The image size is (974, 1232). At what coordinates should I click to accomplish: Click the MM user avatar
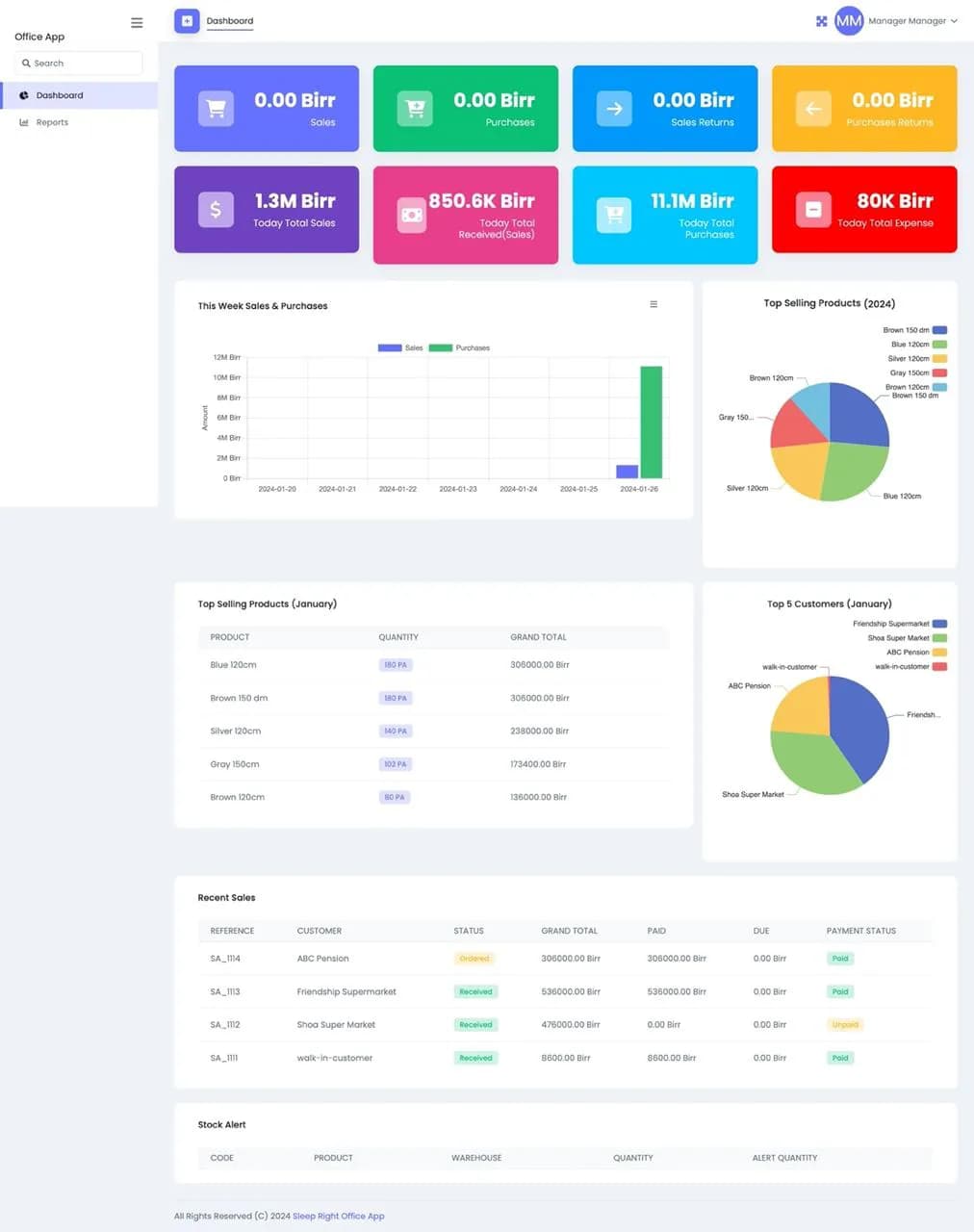click(x=849, y=20)
